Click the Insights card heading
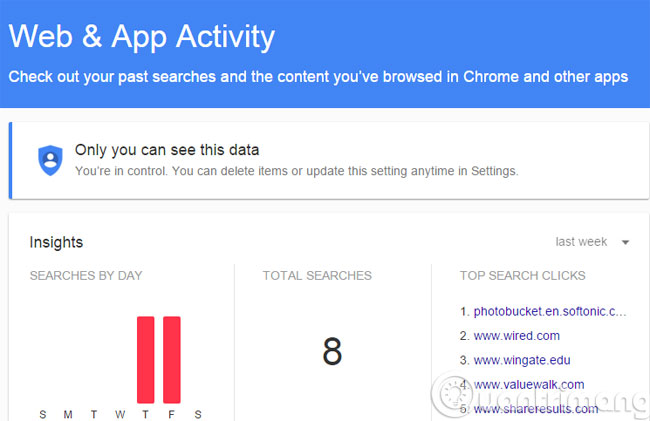 coord(56,242)
